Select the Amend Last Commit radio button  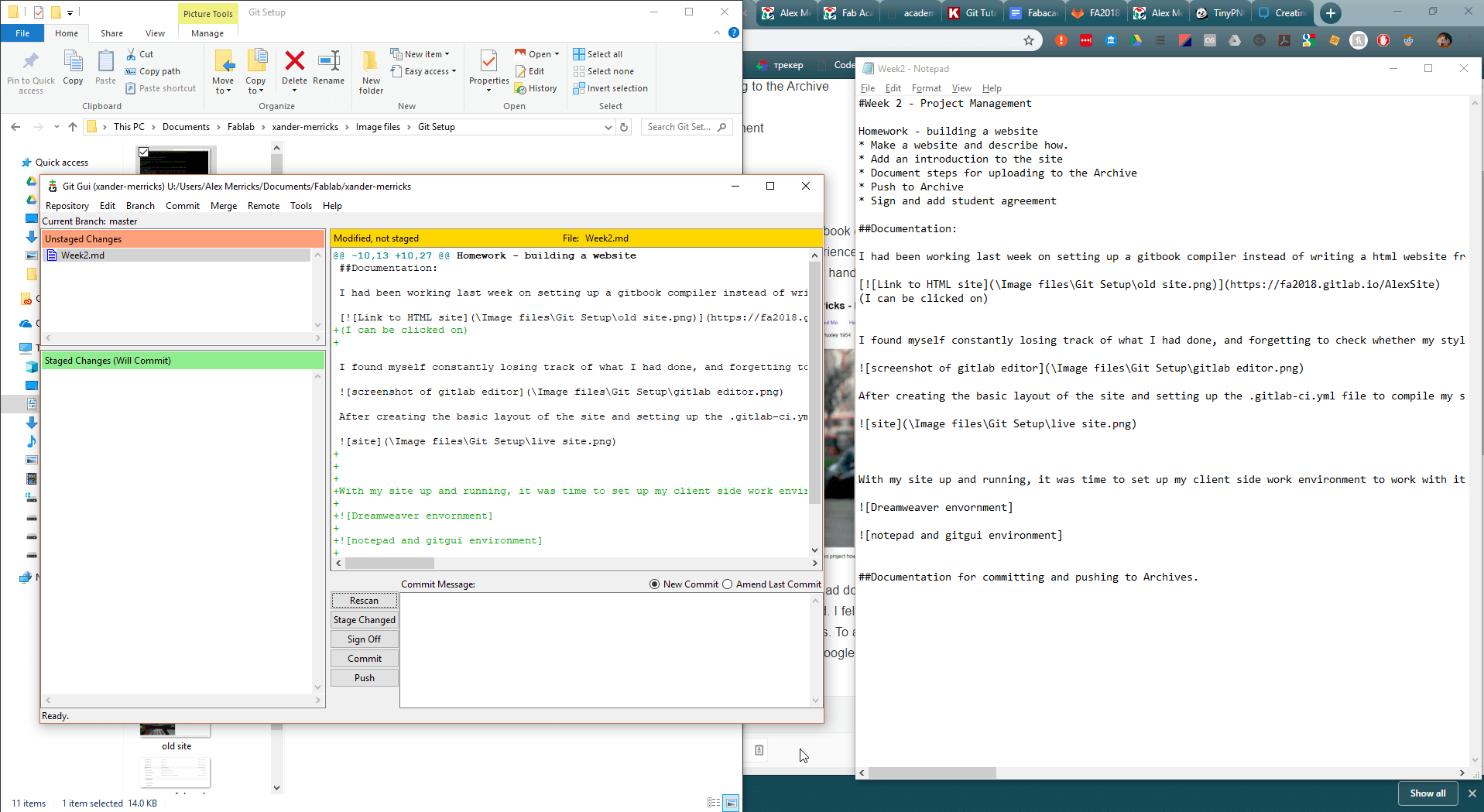tap(727, 584)
